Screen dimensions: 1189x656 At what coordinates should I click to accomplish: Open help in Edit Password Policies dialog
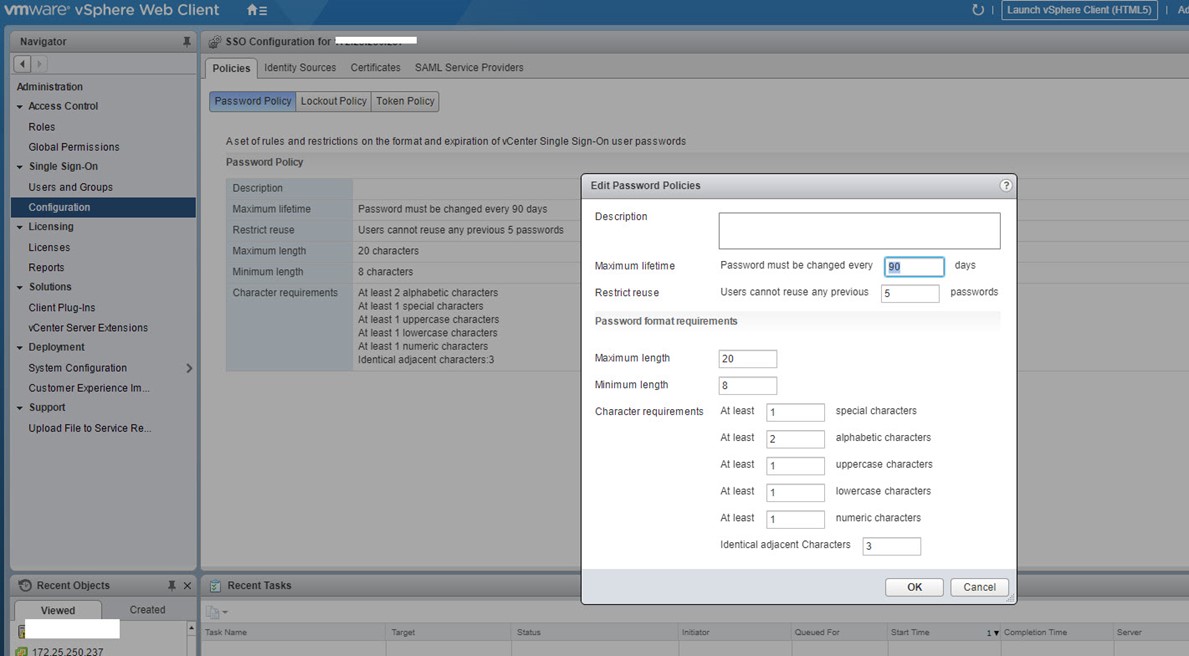click(x=1005, y=186)
